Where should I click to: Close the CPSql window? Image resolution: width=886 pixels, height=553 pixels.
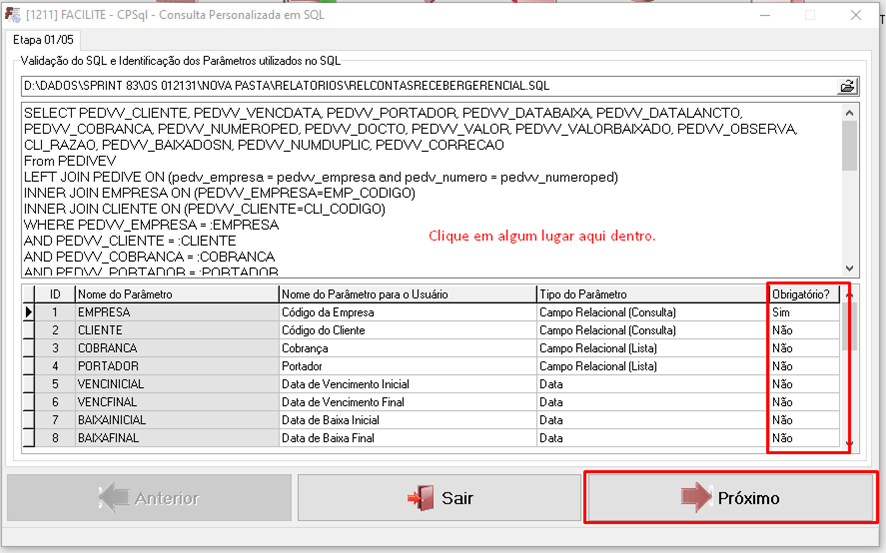(x=856, y=15)
